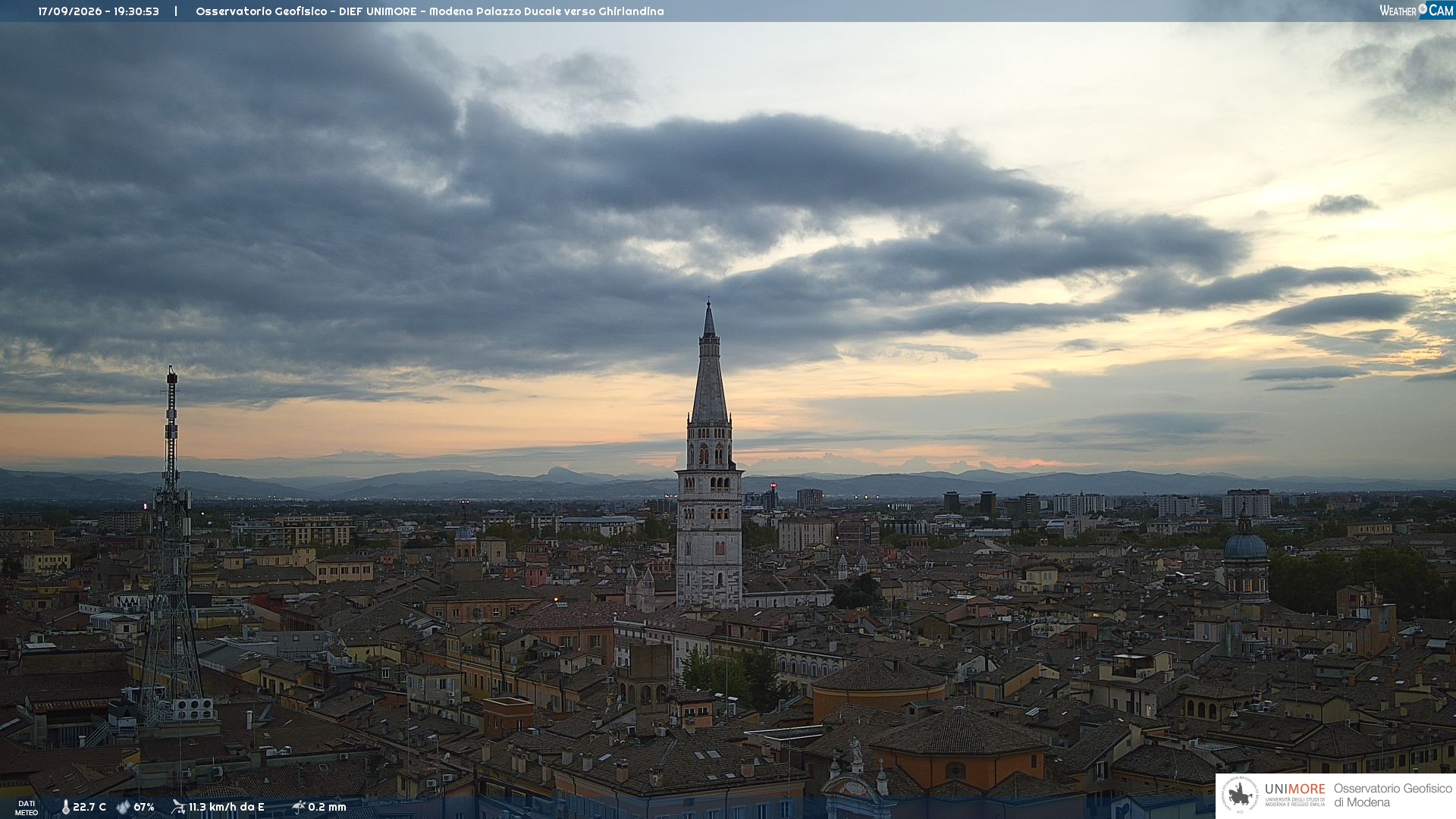
Task: Click the WeatherCam logo
Action: tap(1416, 11)
